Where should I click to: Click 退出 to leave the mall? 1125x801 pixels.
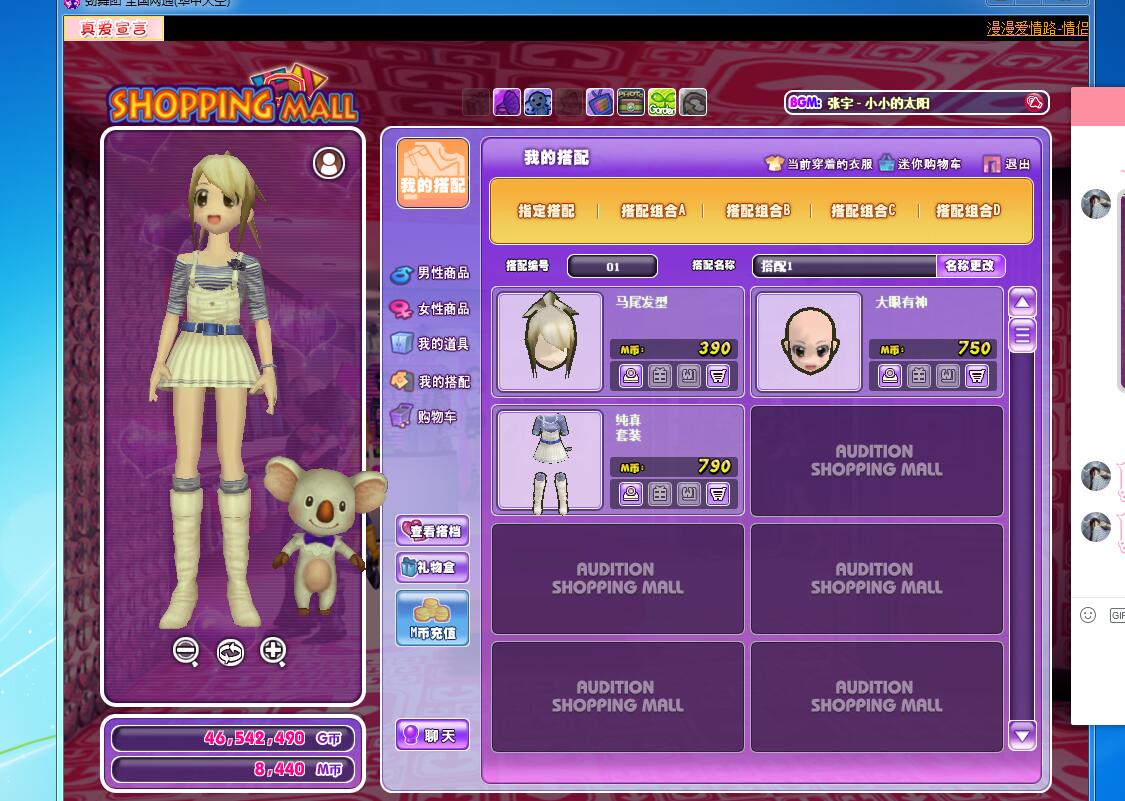(1007, 164)
